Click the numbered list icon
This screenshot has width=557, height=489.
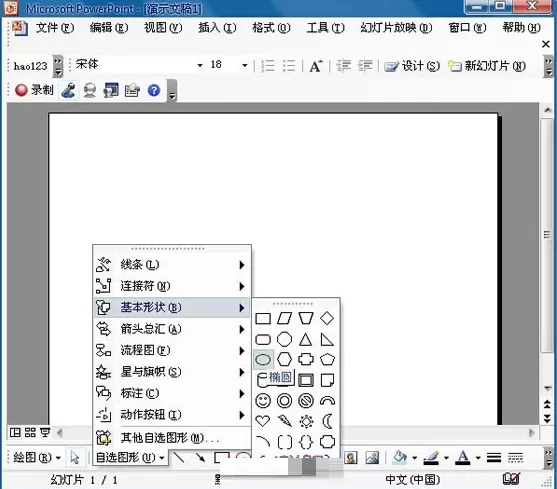267,66
